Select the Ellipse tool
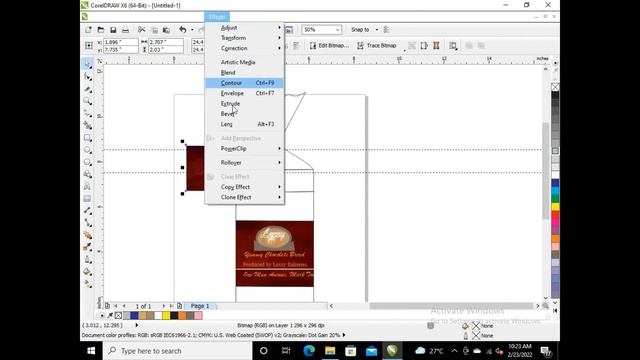Screen dimensions: 640x360 pos(87,150)
